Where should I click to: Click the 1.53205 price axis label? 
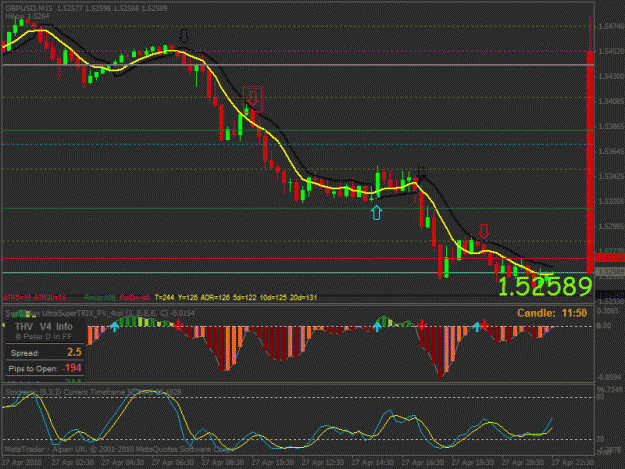coord(611,201)
